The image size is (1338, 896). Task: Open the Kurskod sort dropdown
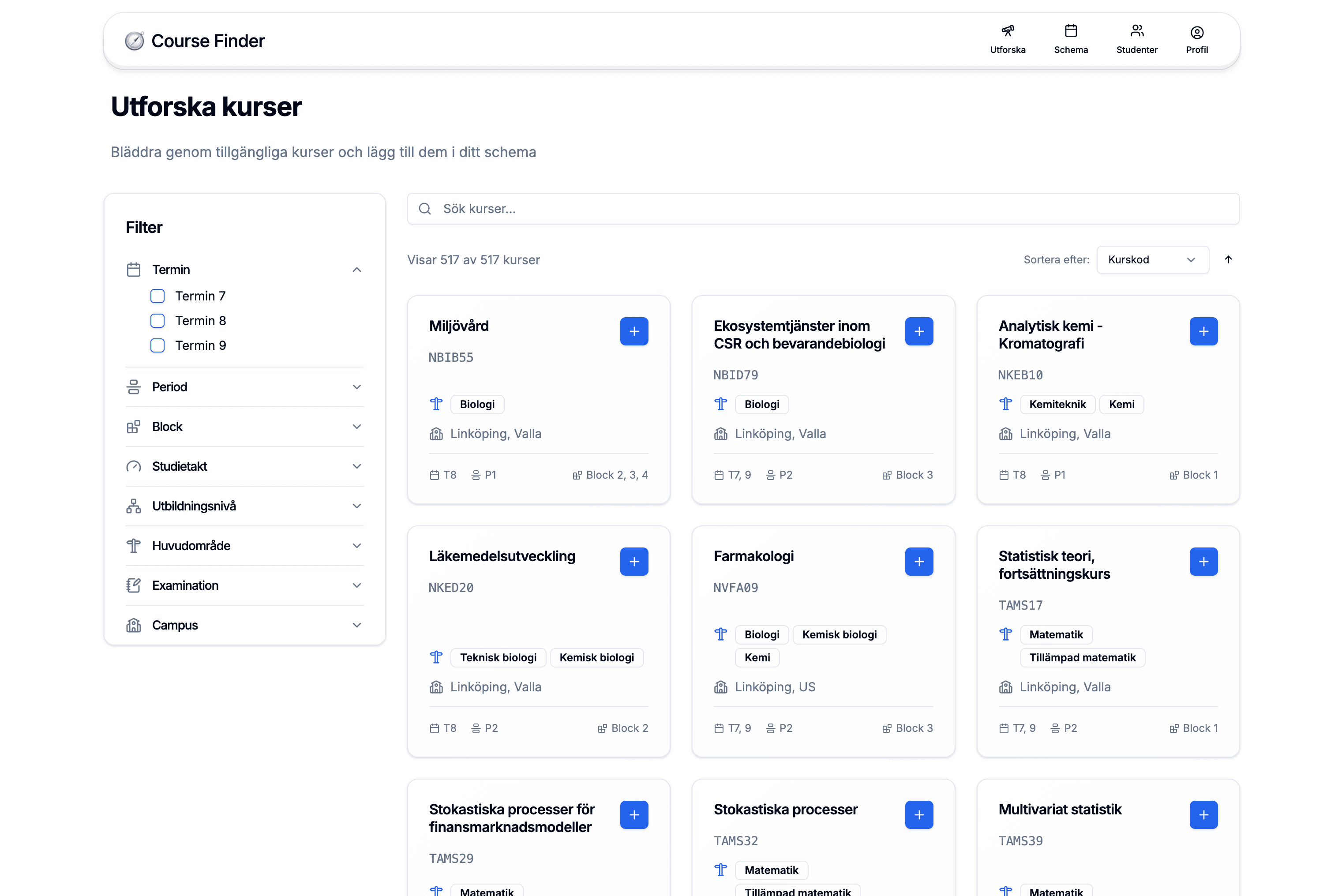coord(1152,259)
